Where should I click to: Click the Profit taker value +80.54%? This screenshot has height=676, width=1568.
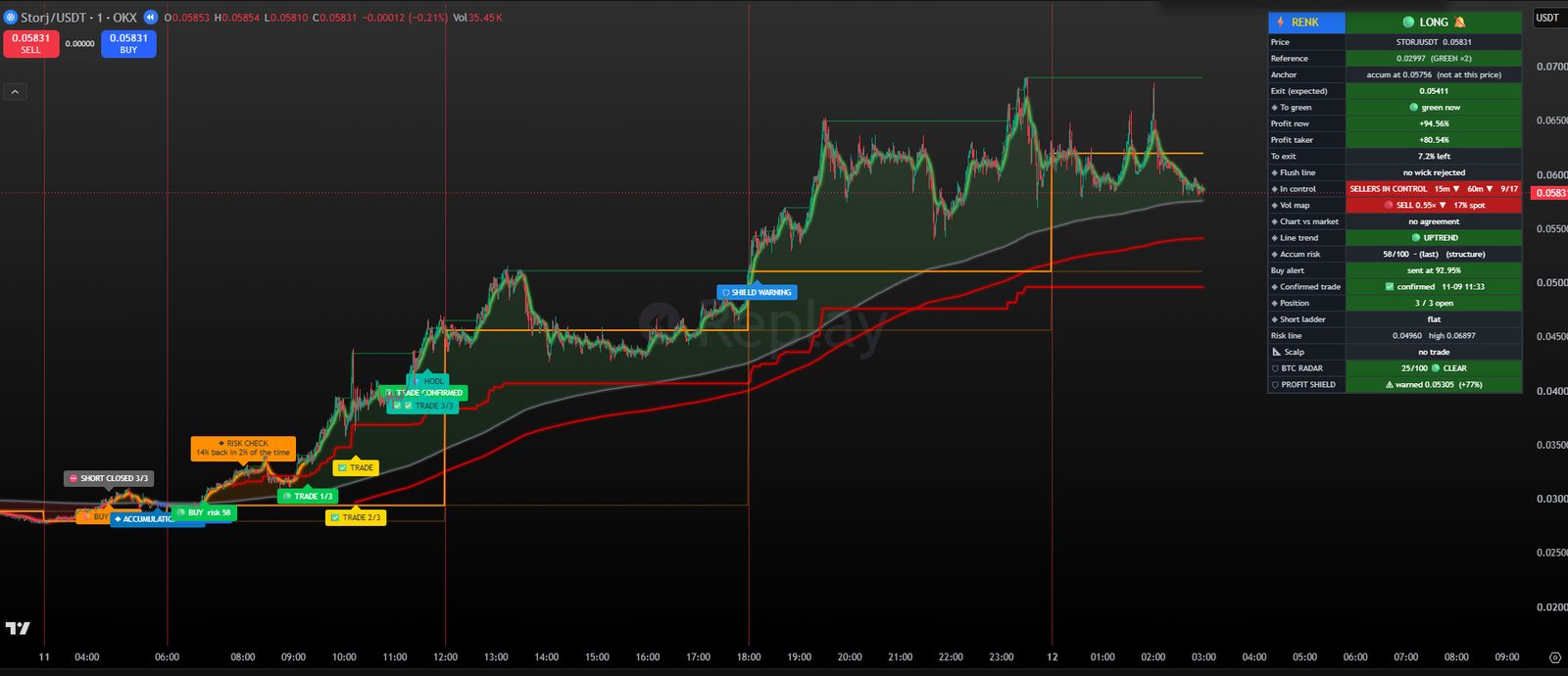[x=1434, y=140]
